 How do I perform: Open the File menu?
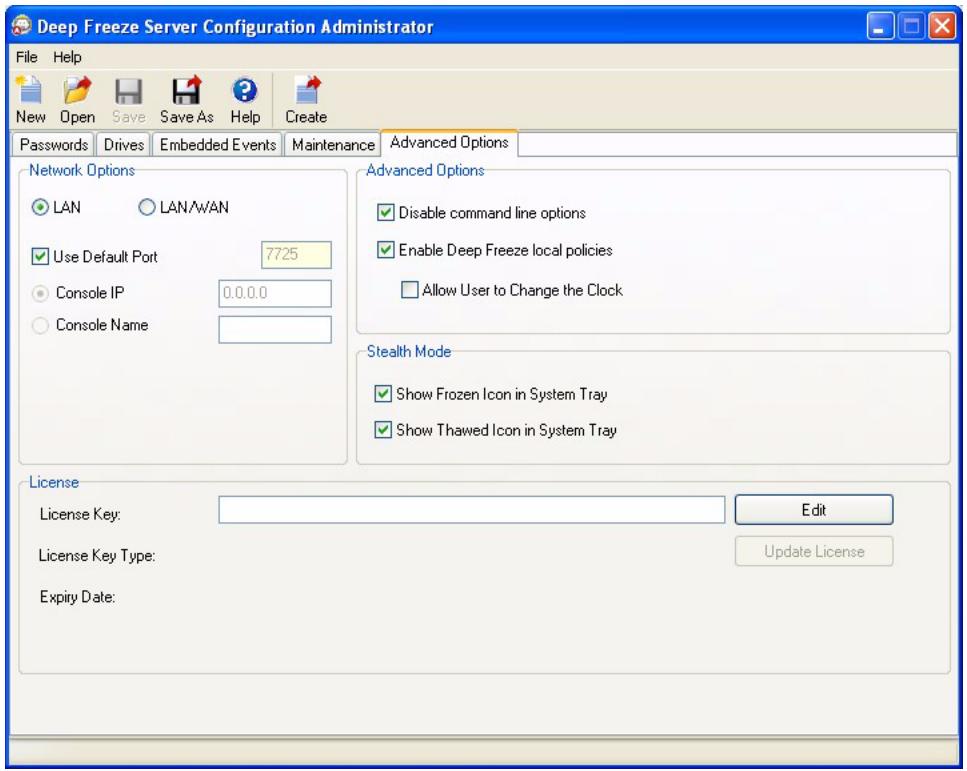point(27,57)
